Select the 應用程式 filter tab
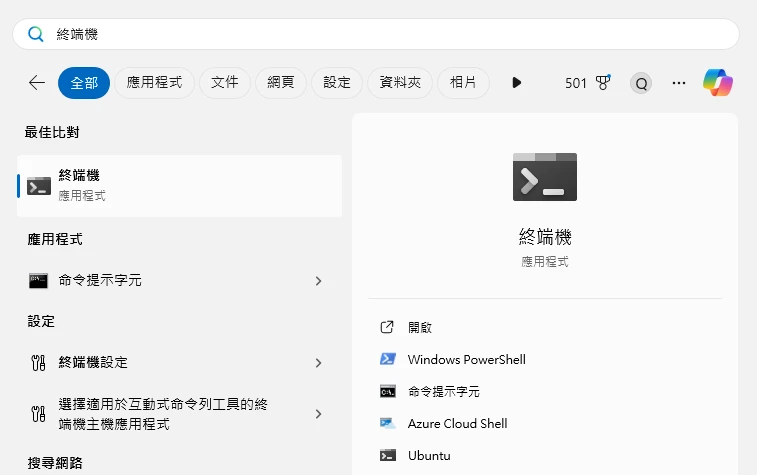This screenshot has height=475, width=757. 154,83
